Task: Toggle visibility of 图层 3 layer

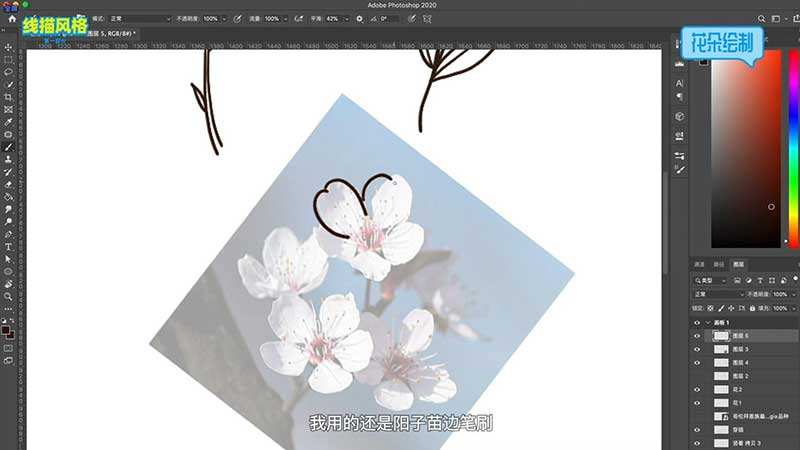Action: click(x=697, y=350)
